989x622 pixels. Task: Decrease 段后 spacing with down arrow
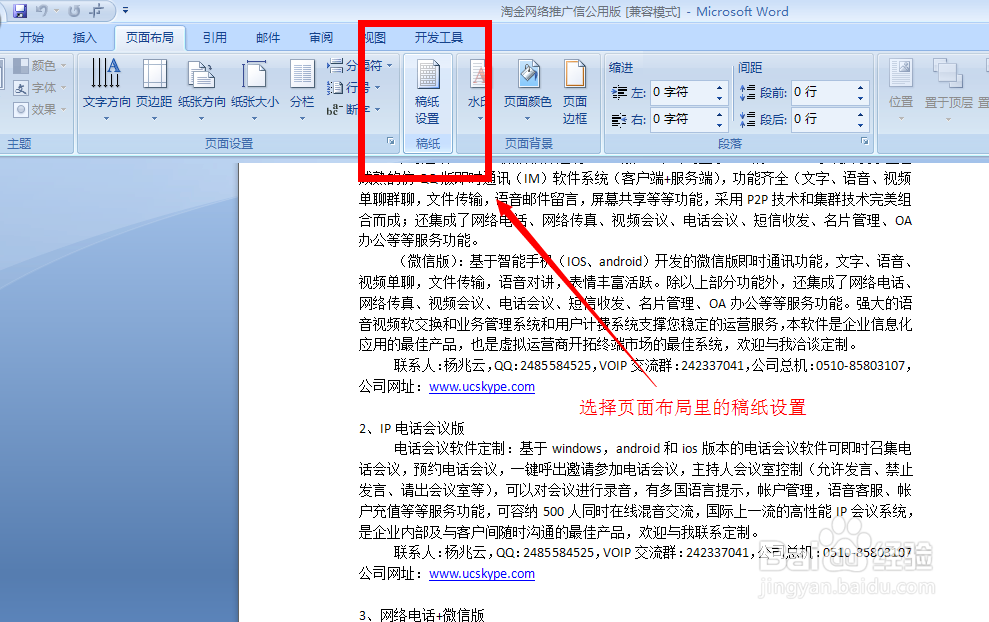860,125
